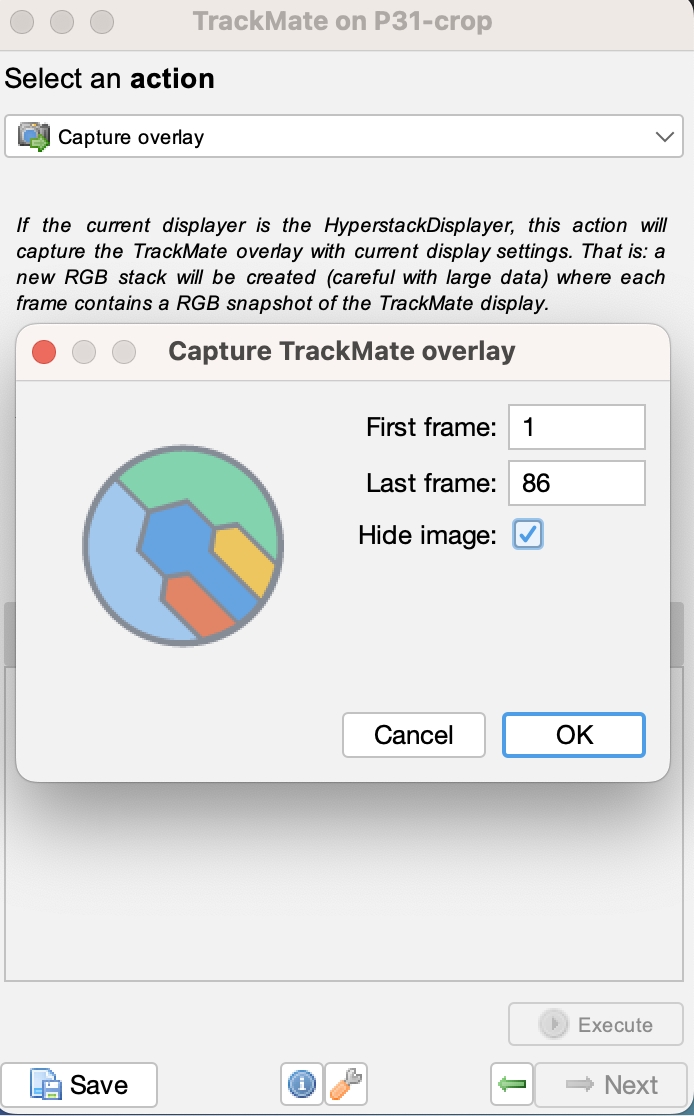Click the Next navigation control
Viewport: 694px width, 1116px height.
point(611,1084)
